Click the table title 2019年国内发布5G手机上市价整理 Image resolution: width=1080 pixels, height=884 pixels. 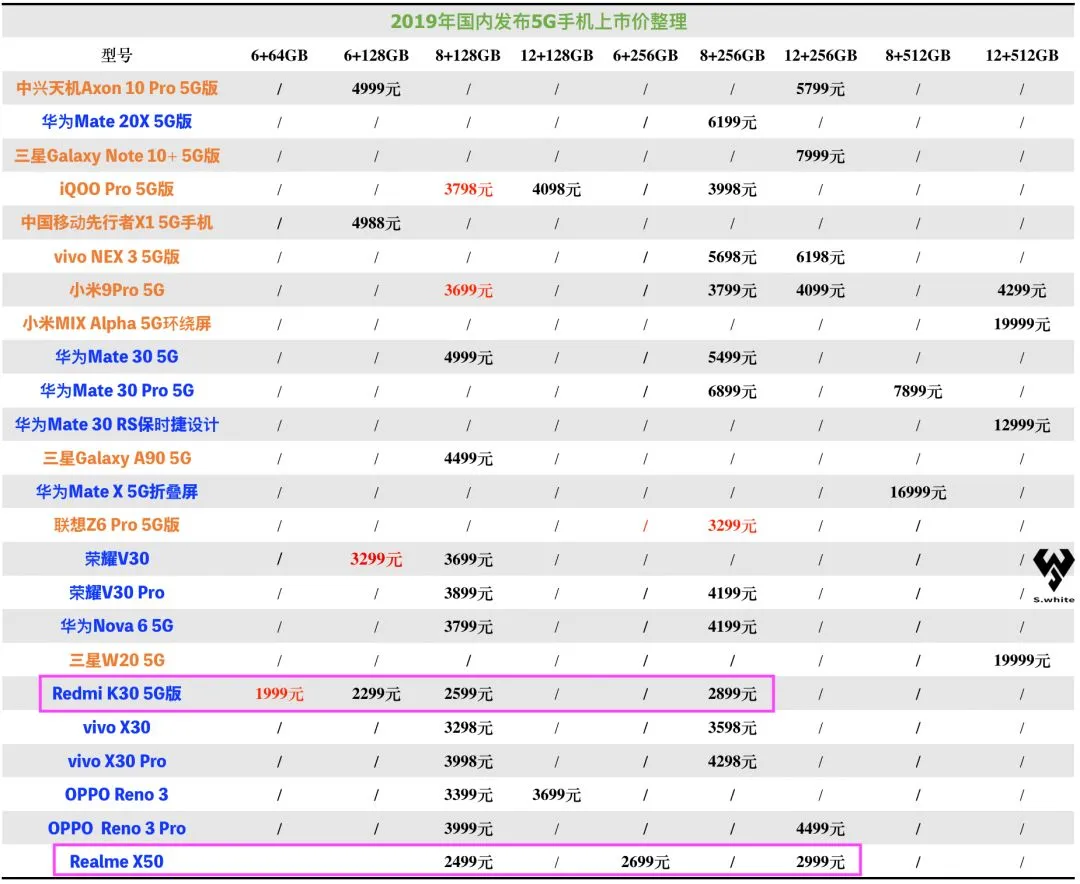click(x=539, y=21)
